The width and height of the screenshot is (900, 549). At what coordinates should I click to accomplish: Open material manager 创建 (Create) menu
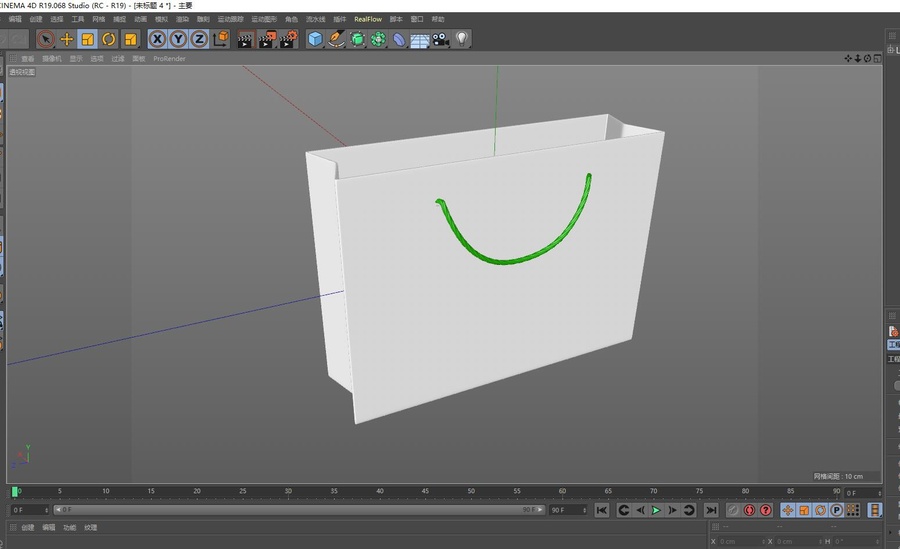tap(28, 527)
